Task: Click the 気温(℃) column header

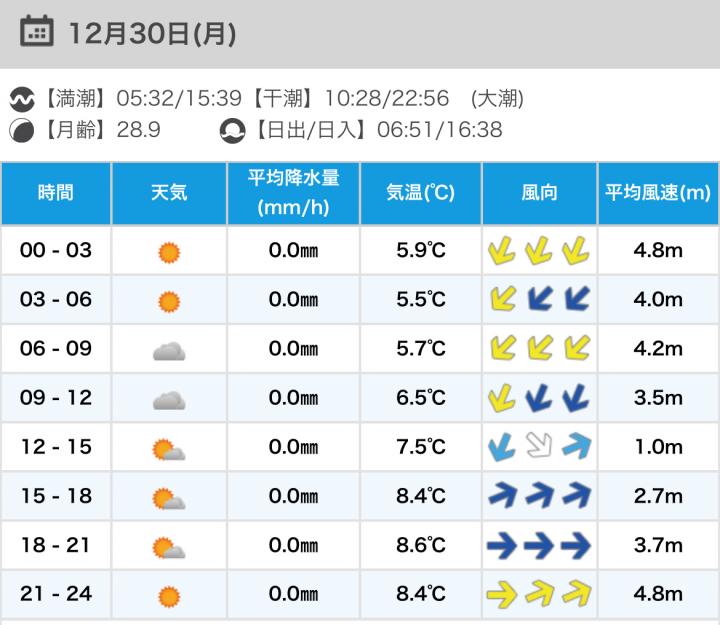Action: (420, 193)
